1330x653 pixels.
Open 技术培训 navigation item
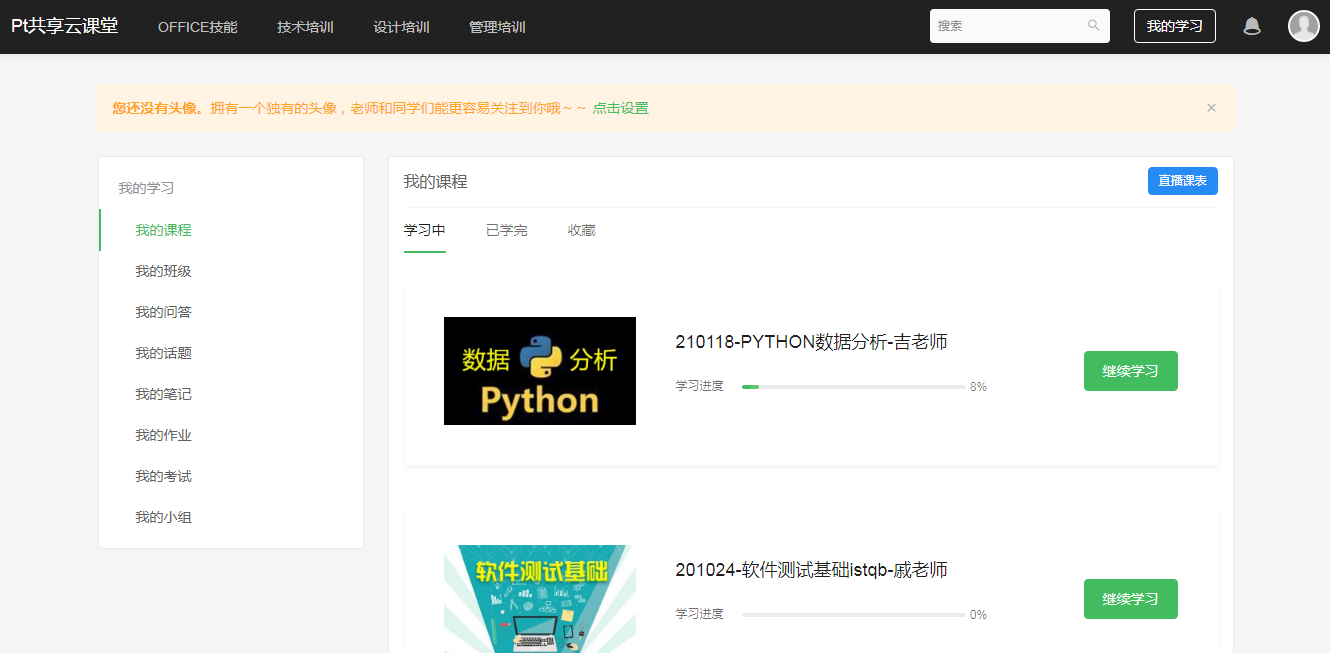click(x=305, y=27)
